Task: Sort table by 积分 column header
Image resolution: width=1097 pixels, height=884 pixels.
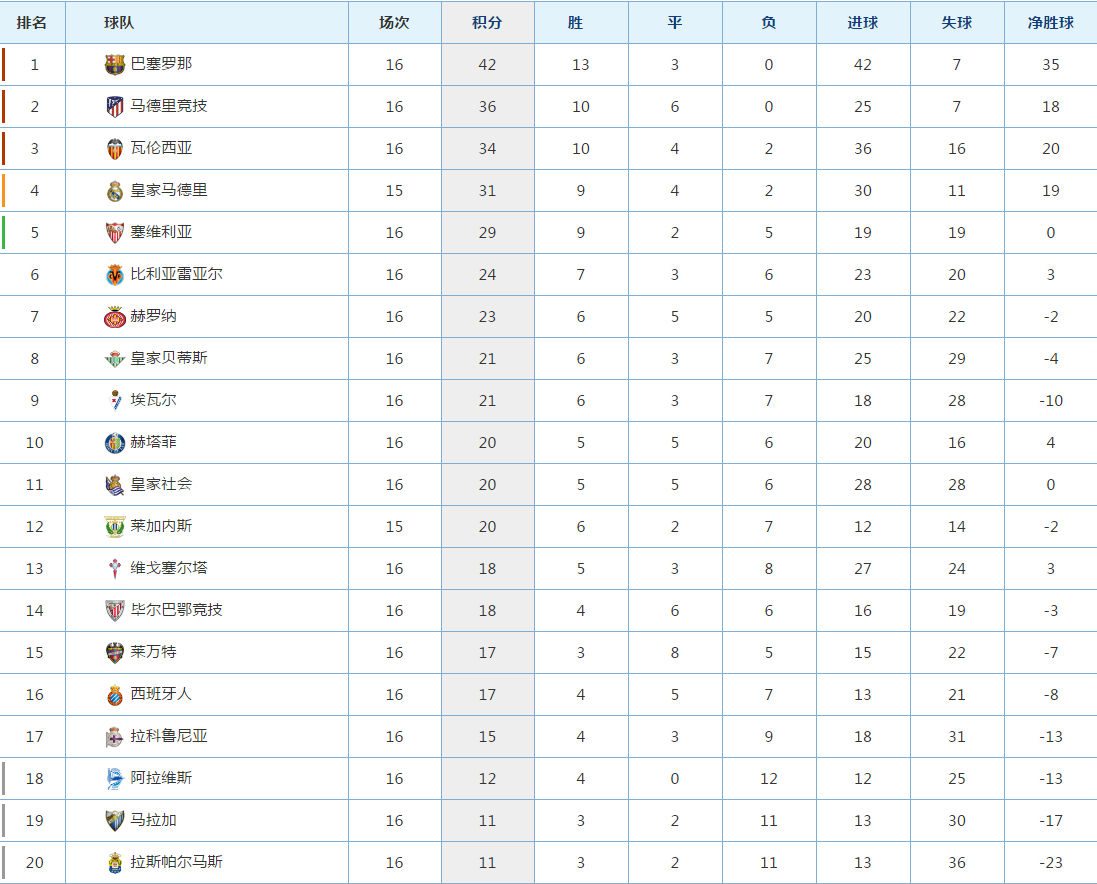Action: (x=488, y=22)
